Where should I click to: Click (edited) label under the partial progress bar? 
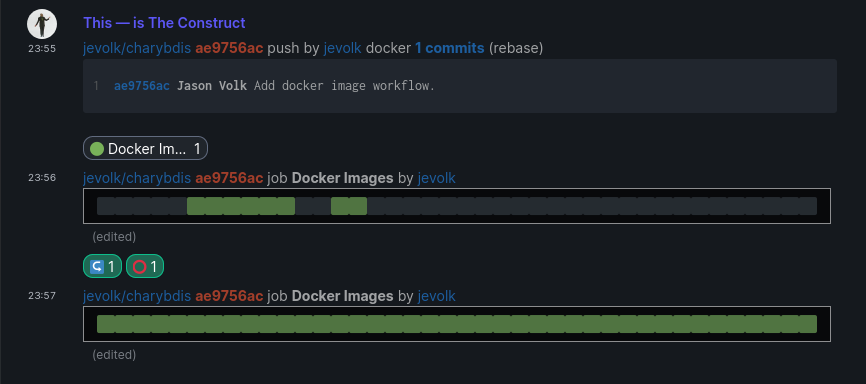(x=114, y=237)
